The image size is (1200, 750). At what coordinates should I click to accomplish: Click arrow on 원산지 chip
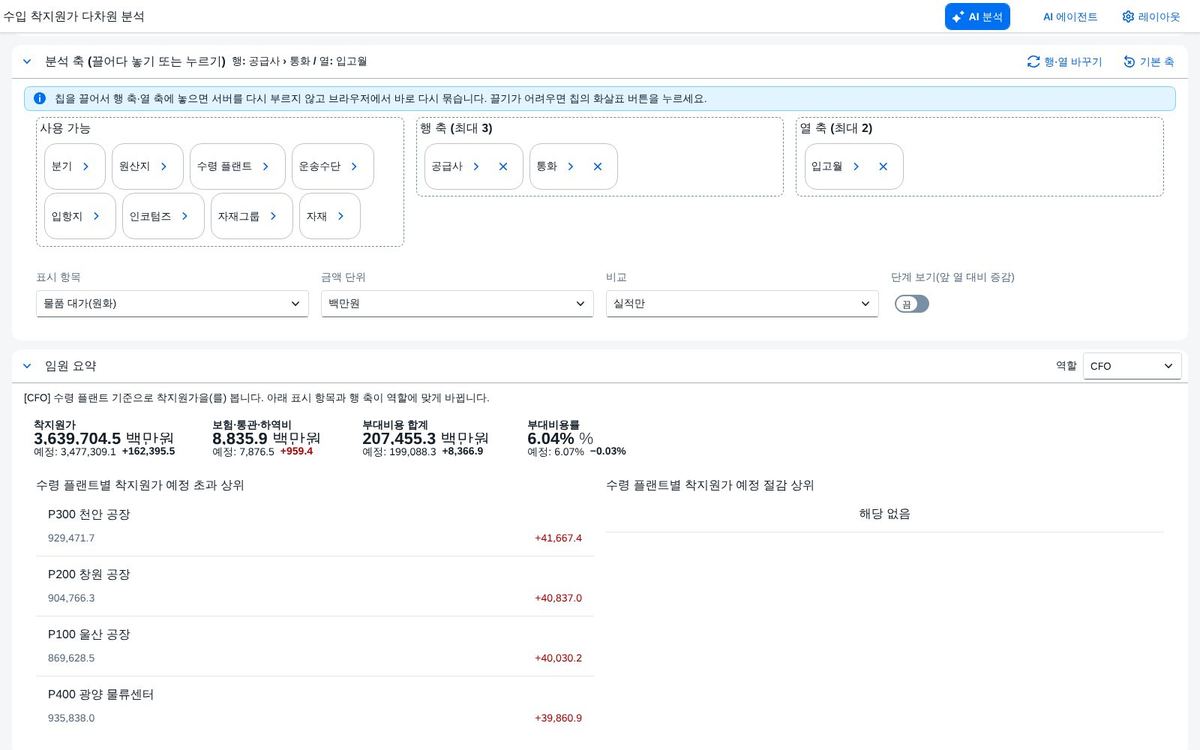[x=164, y=167]
